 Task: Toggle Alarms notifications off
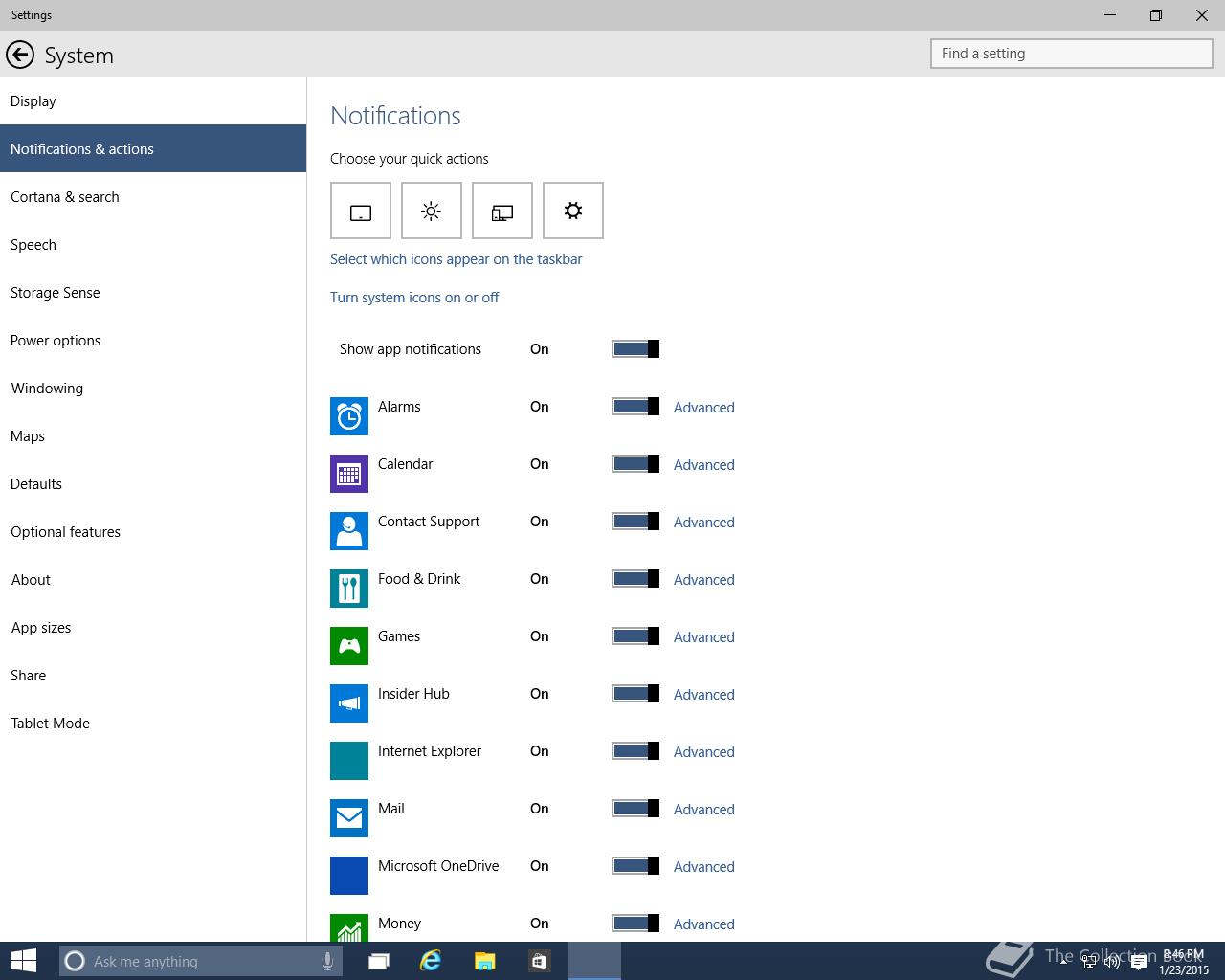(x=635, y=407)
